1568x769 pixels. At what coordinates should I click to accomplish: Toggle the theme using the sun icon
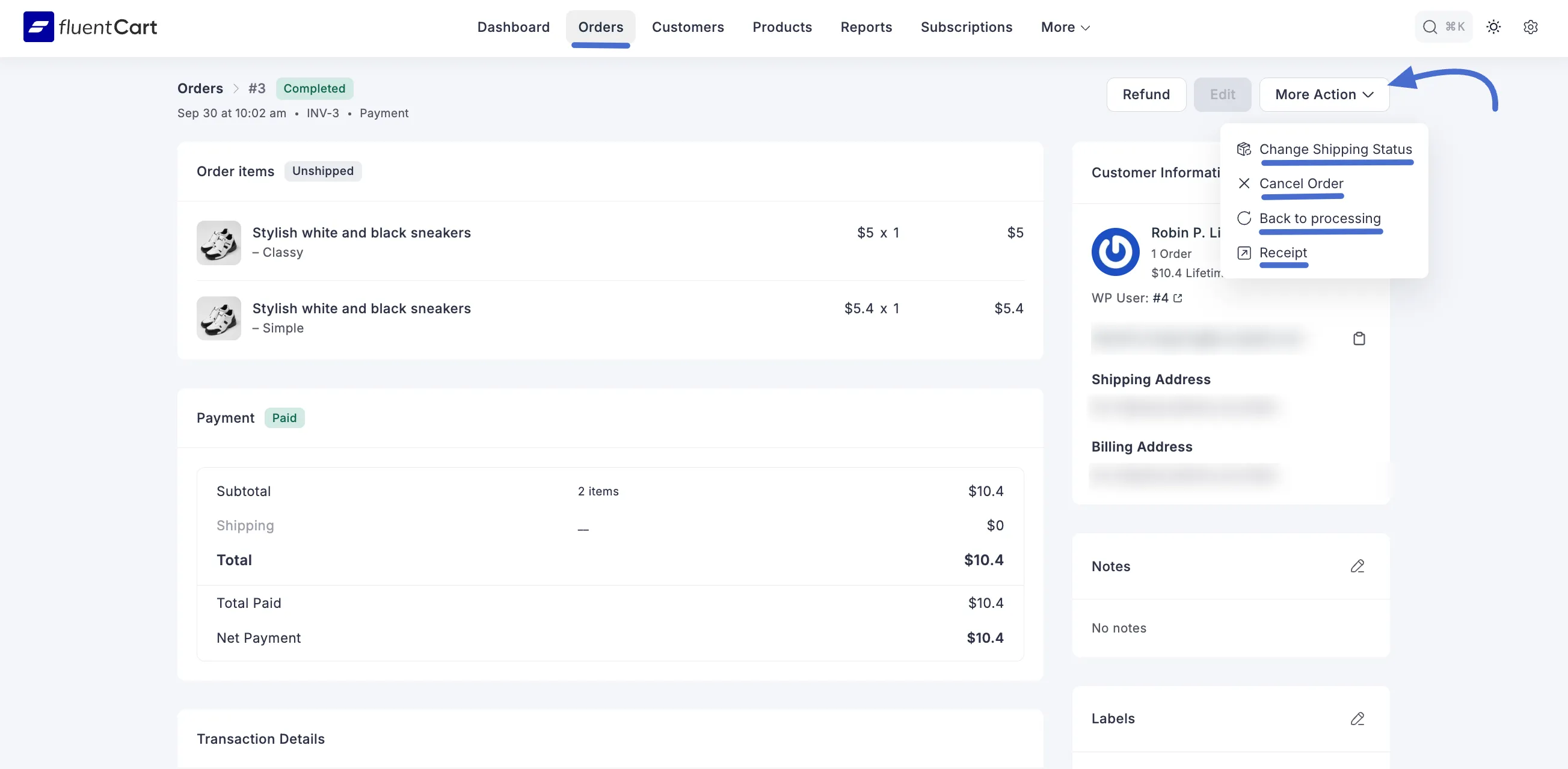pos(1493,27)
